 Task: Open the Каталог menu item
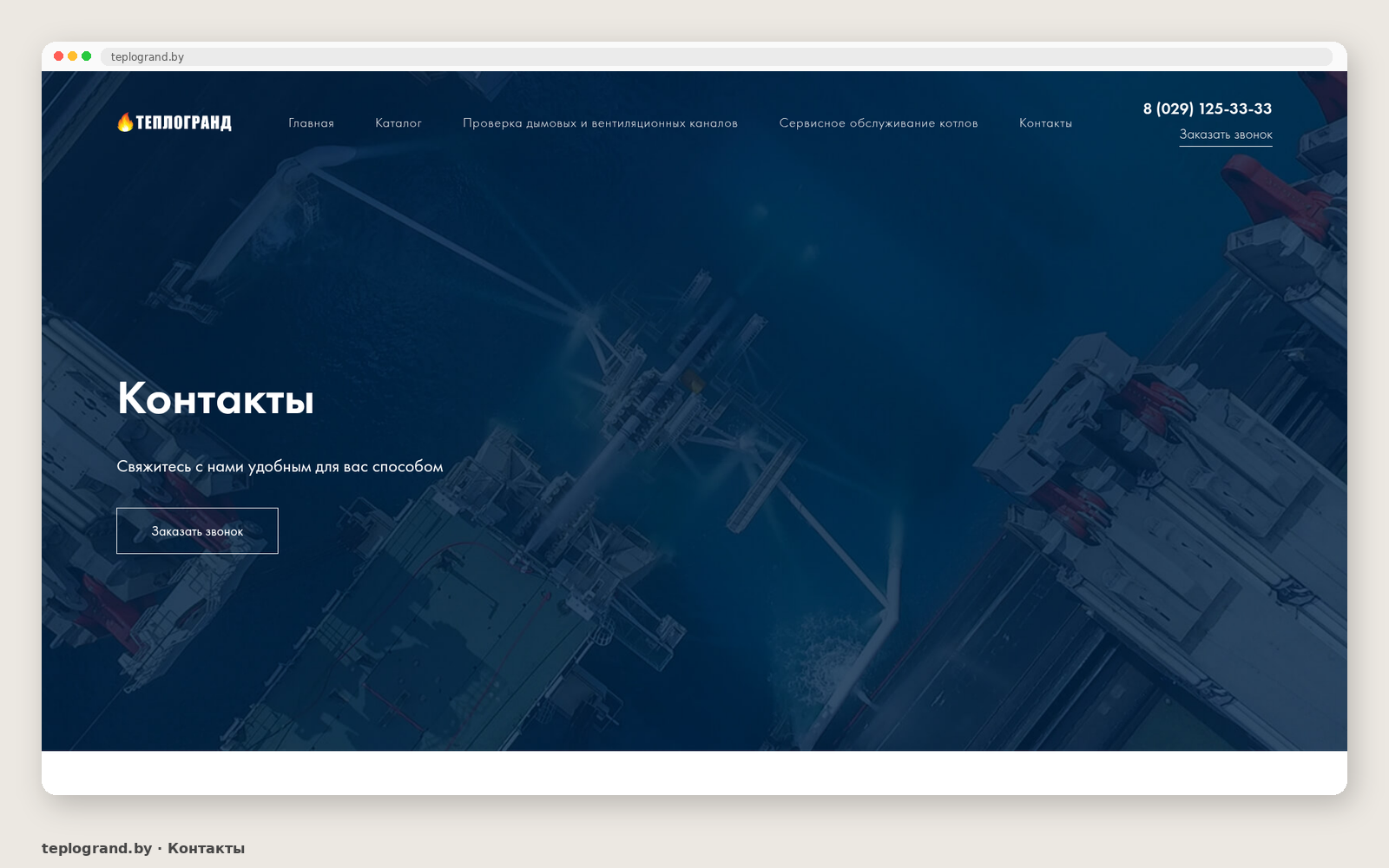398,123
